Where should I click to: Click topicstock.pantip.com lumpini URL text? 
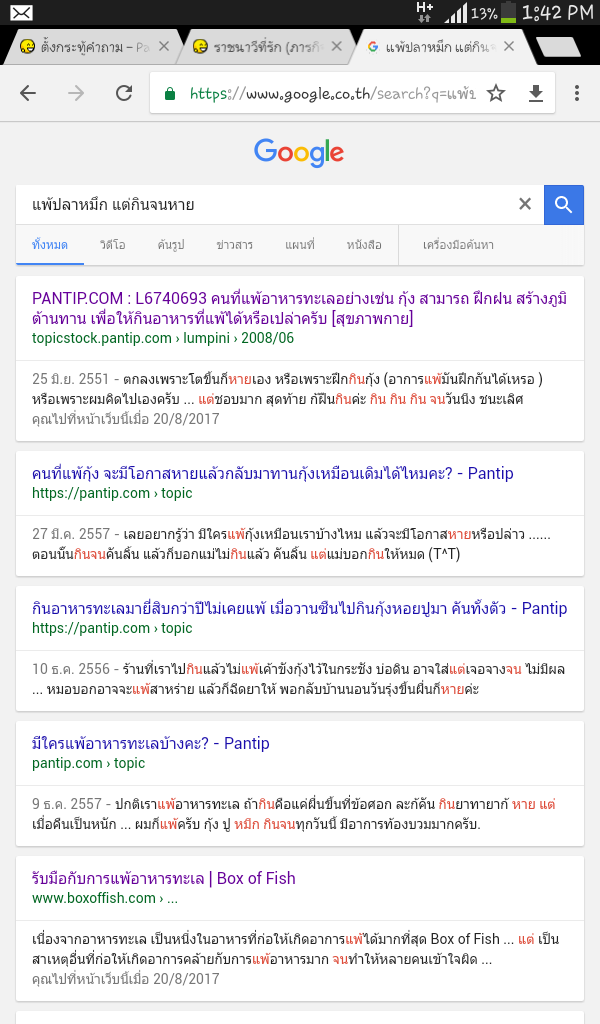point(163,338)
